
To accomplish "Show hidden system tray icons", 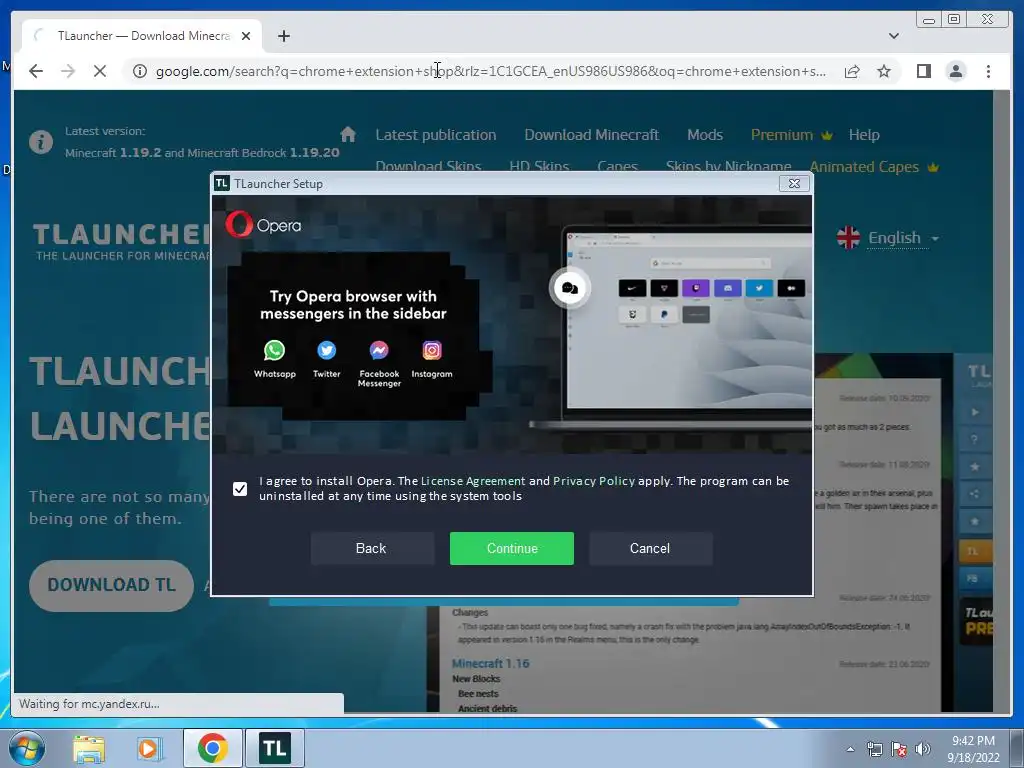I will pyautogui.click(x=850, y=749).
